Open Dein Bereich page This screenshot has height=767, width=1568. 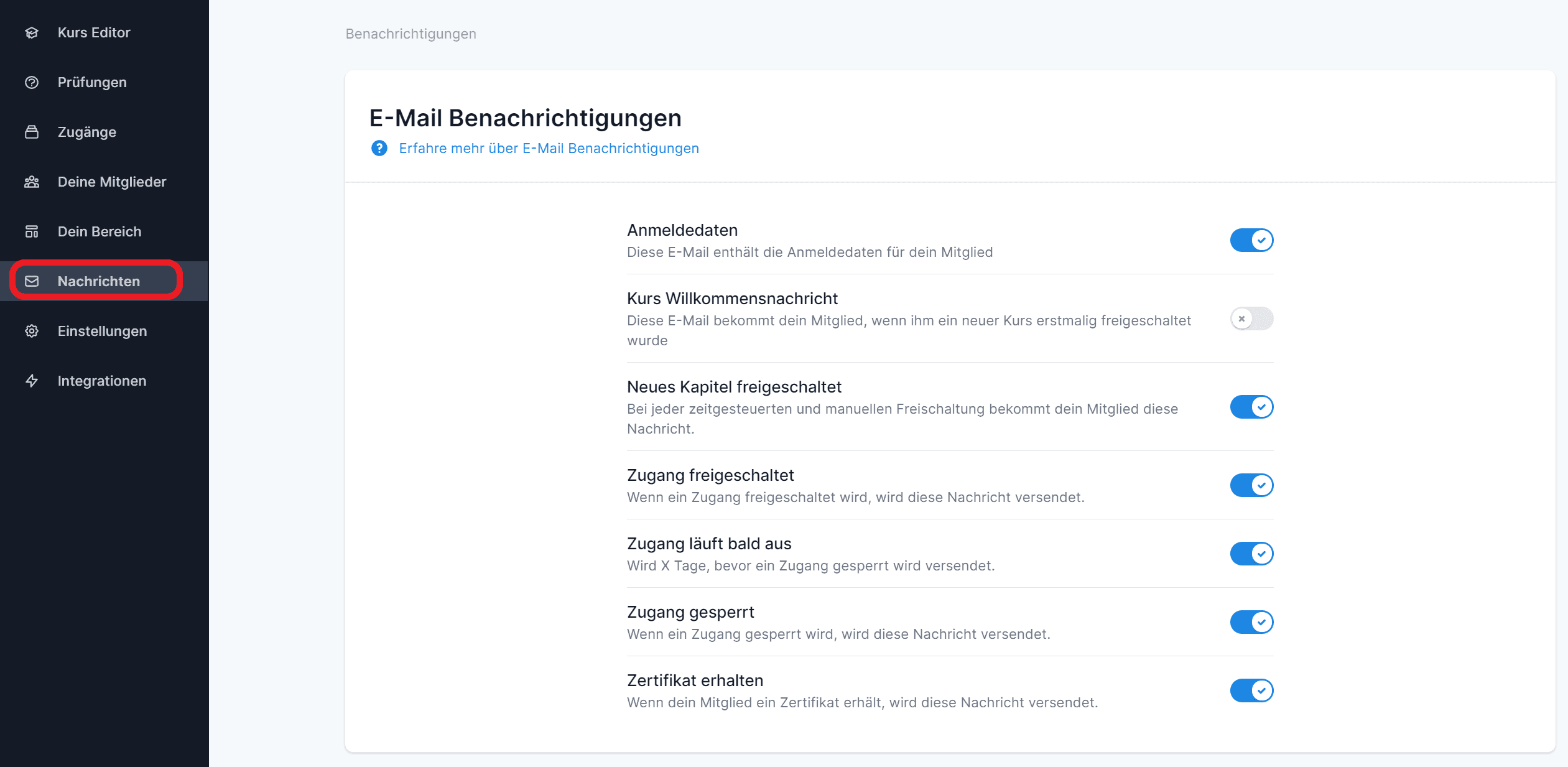tap(104, 231)
